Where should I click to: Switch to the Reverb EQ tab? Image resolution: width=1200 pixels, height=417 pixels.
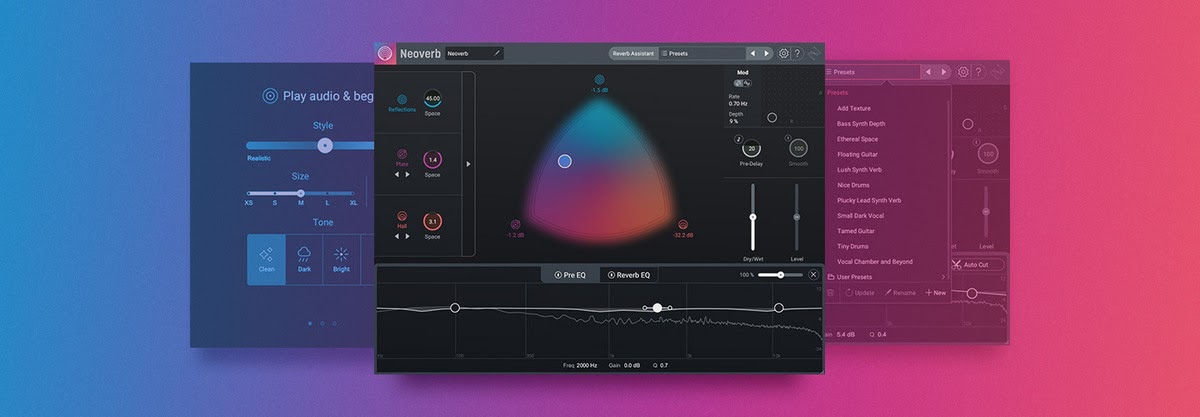[629, 274]
